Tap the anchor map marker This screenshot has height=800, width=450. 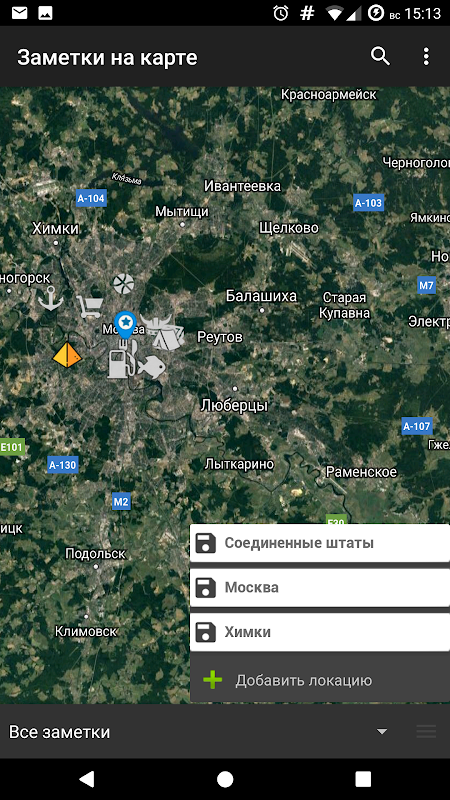pyautogui.click(x=51, y=298)
